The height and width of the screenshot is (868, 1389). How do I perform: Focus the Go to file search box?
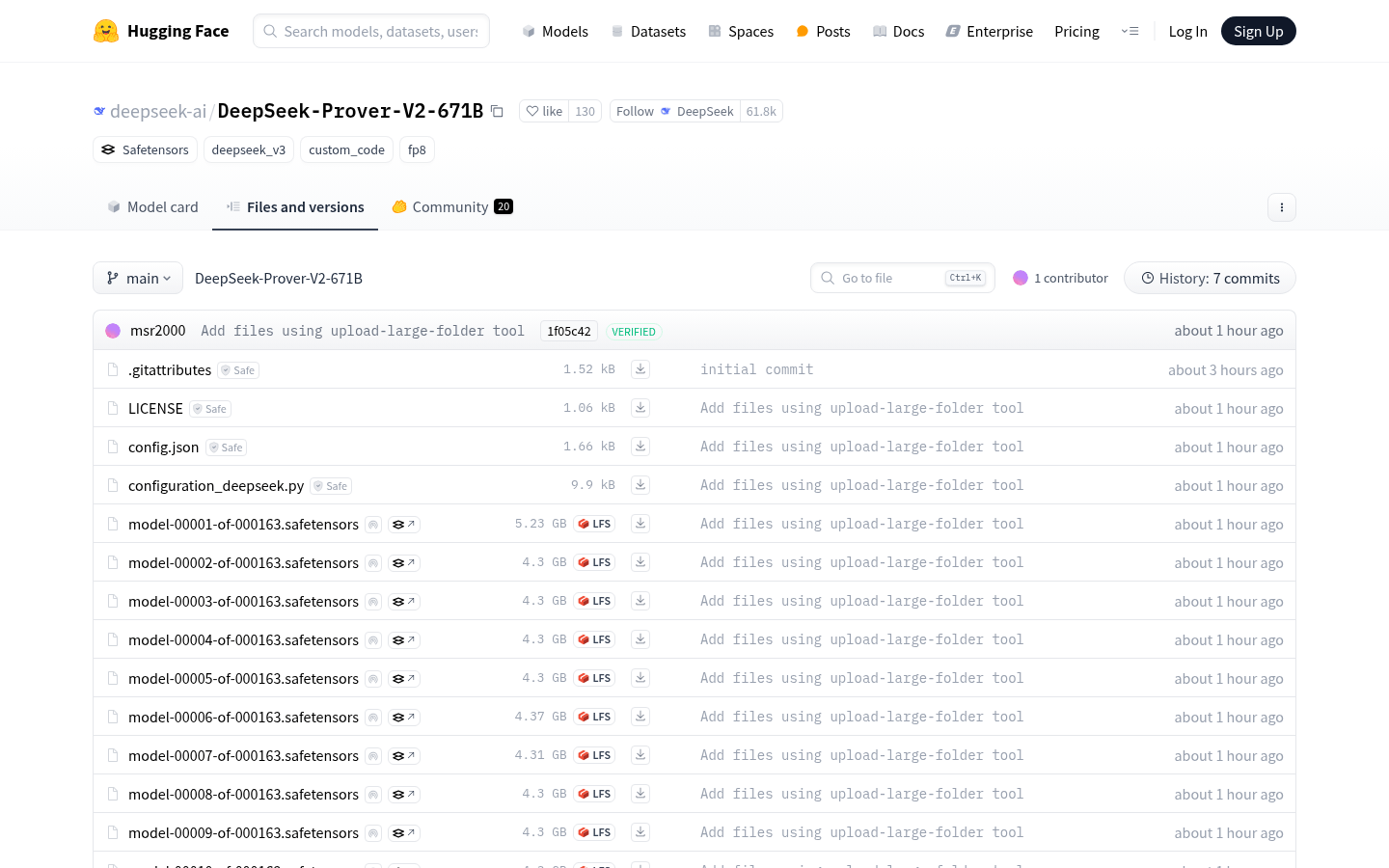click(905, 278)
